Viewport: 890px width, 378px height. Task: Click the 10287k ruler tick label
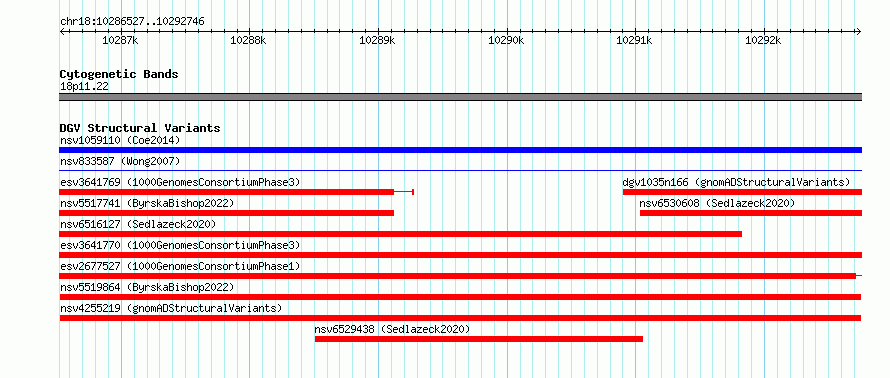[x=120, y=41]
